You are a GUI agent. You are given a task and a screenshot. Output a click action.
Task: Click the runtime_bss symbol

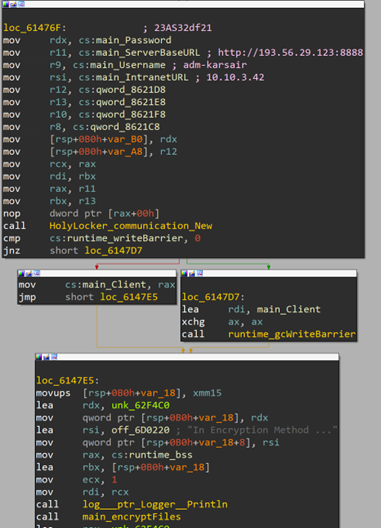(161, 455)
